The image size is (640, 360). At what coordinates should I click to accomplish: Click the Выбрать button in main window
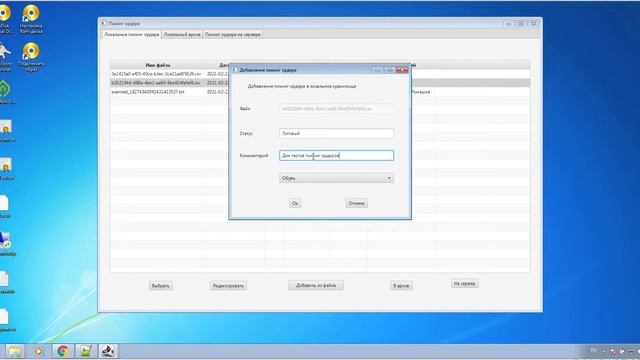(x=160, y=286)
